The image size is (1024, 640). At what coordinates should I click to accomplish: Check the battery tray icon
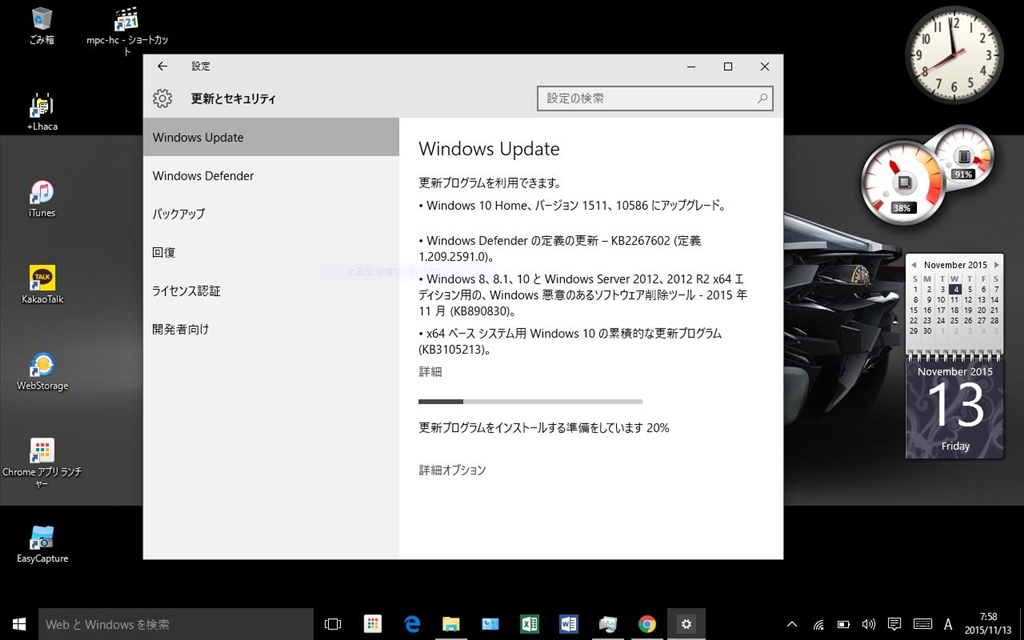[843, 624]
